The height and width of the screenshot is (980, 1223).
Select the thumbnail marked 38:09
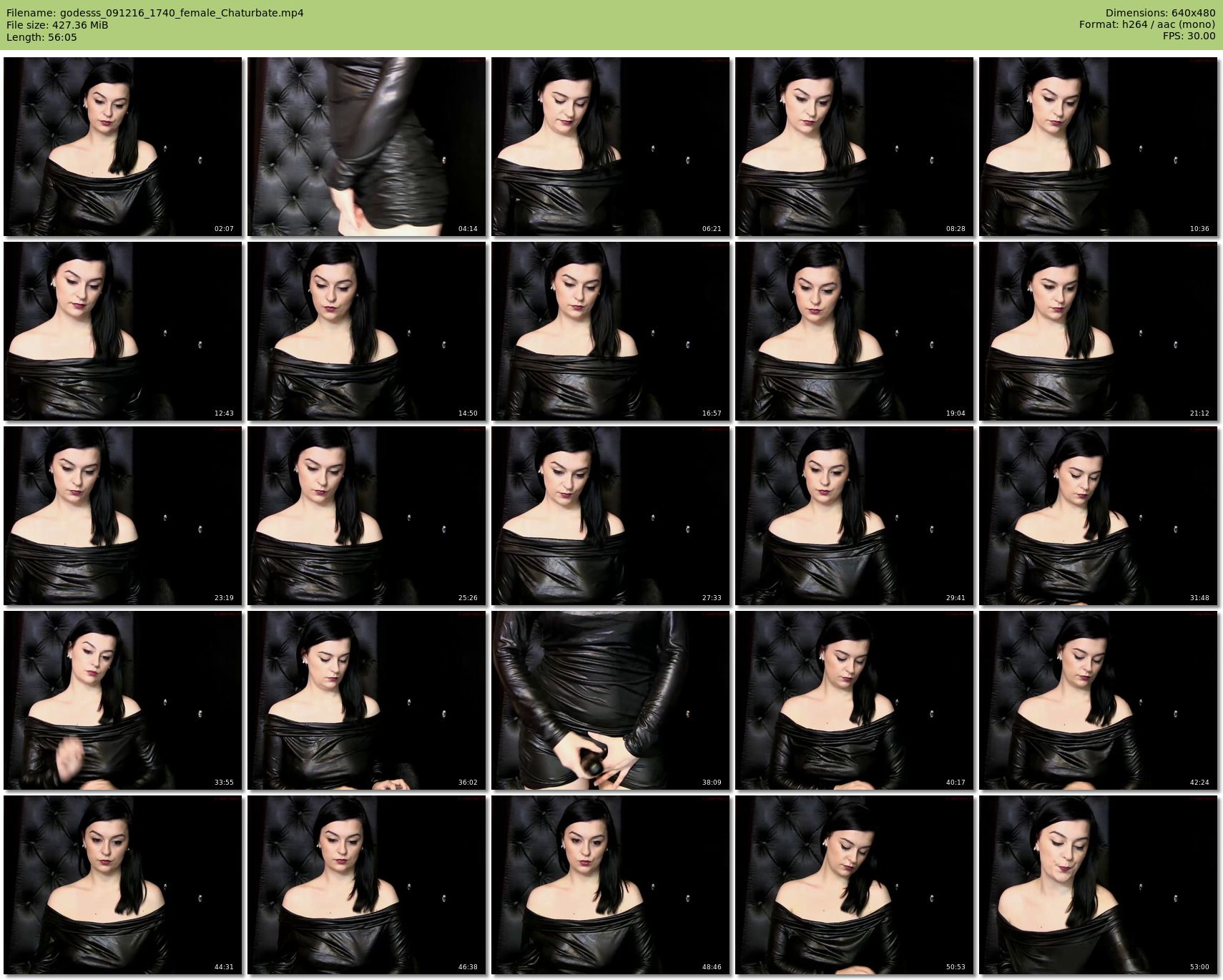(610, 700)
